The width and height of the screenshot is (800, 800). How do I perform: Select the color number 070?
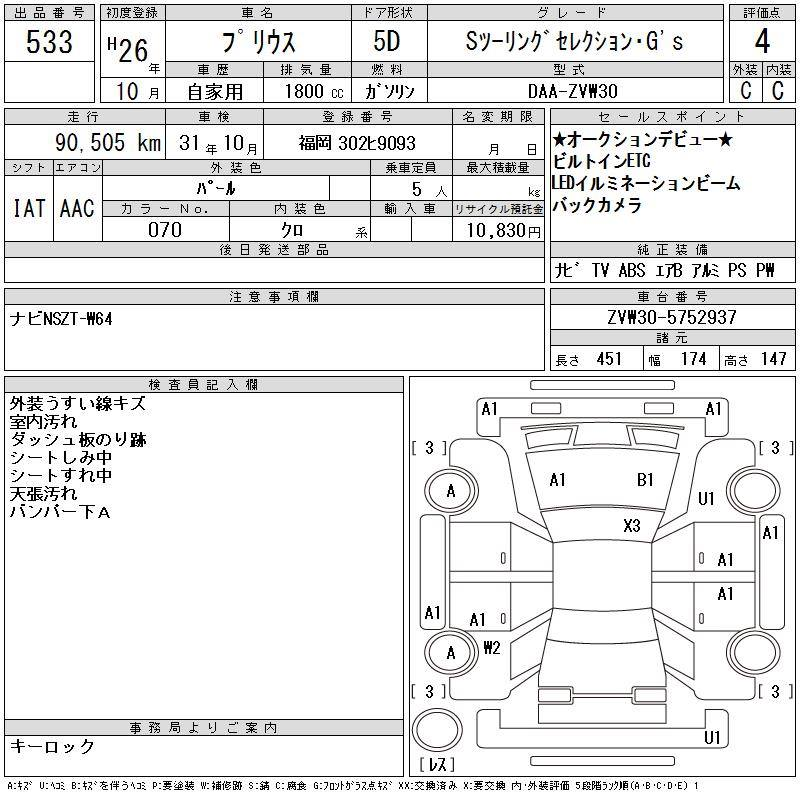(x=165, y=230)
